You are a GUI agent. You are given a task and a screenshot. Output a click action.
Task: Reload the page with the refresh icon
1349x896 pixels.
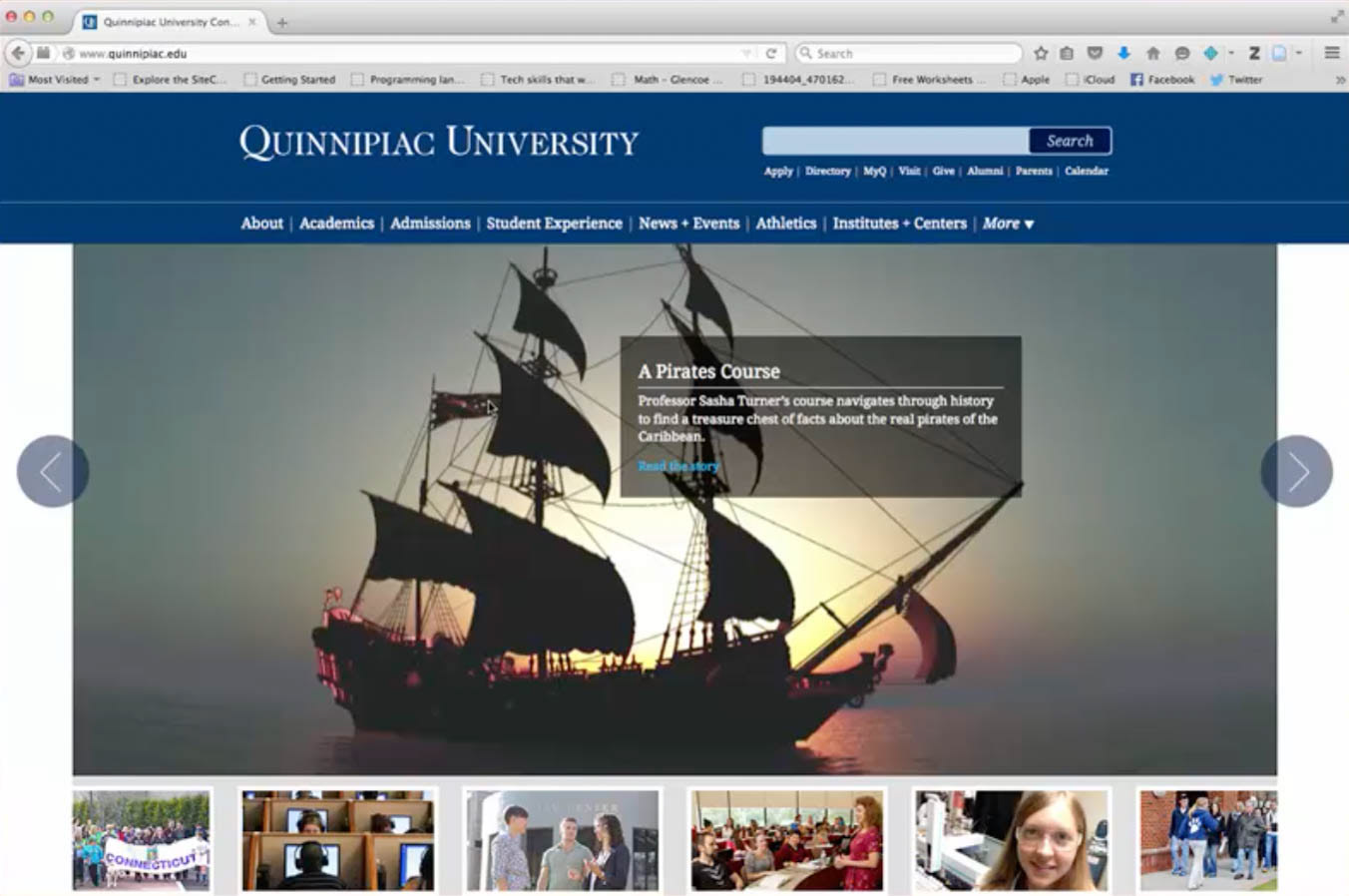pyautogui.click(x=770, y=53)
